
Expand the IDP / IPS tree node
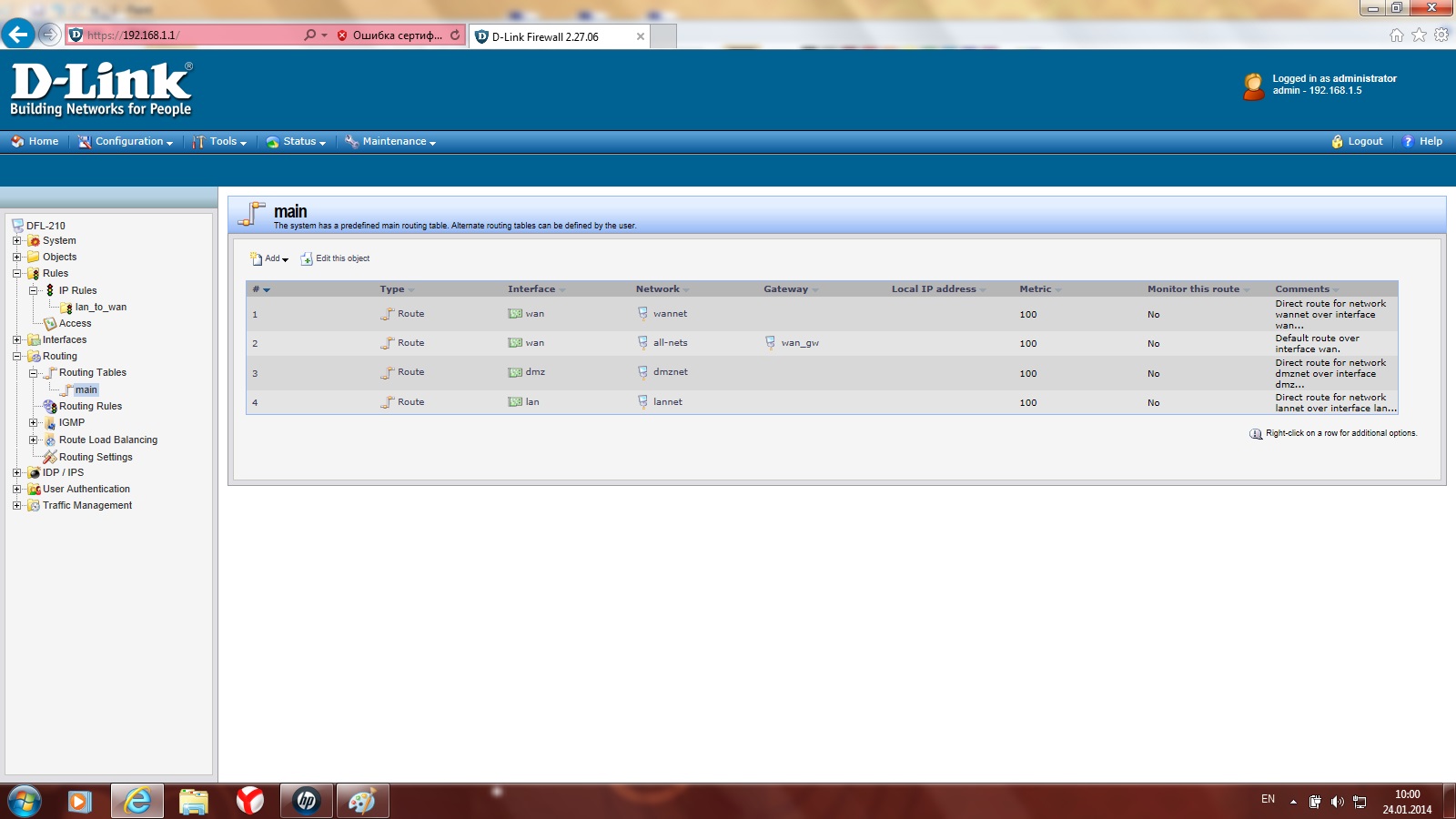16,473
